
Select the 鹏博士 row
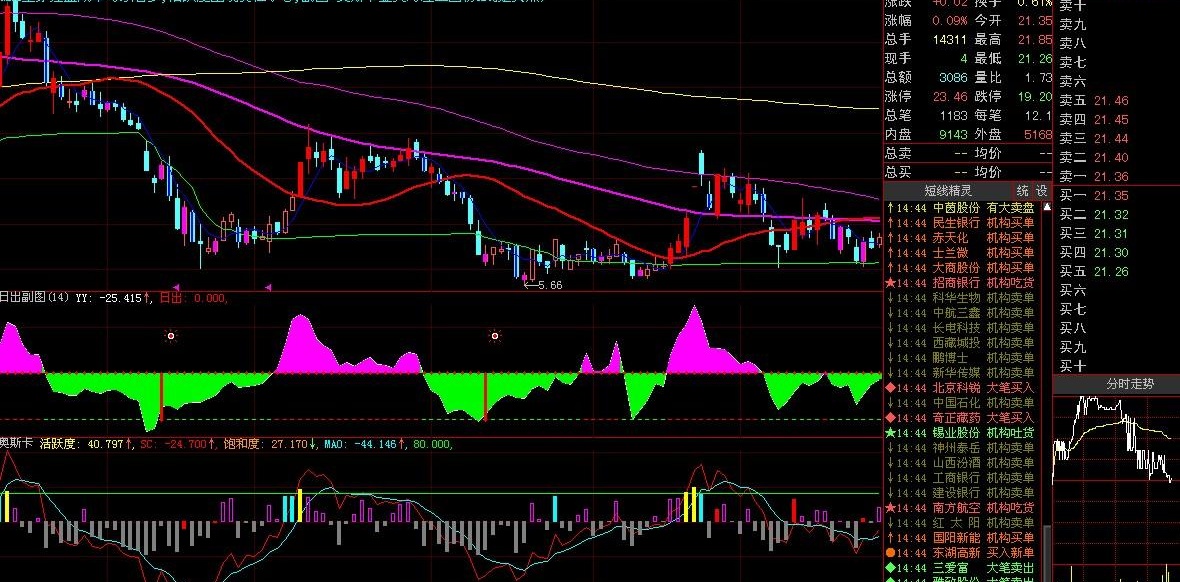[963, 358]
